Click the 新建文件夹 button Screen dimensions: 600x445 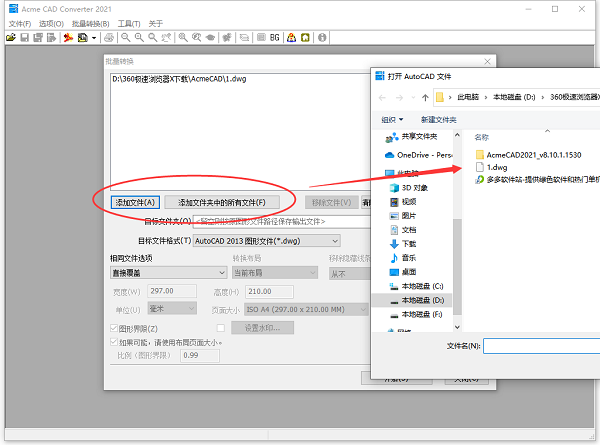tap(439, 120)
